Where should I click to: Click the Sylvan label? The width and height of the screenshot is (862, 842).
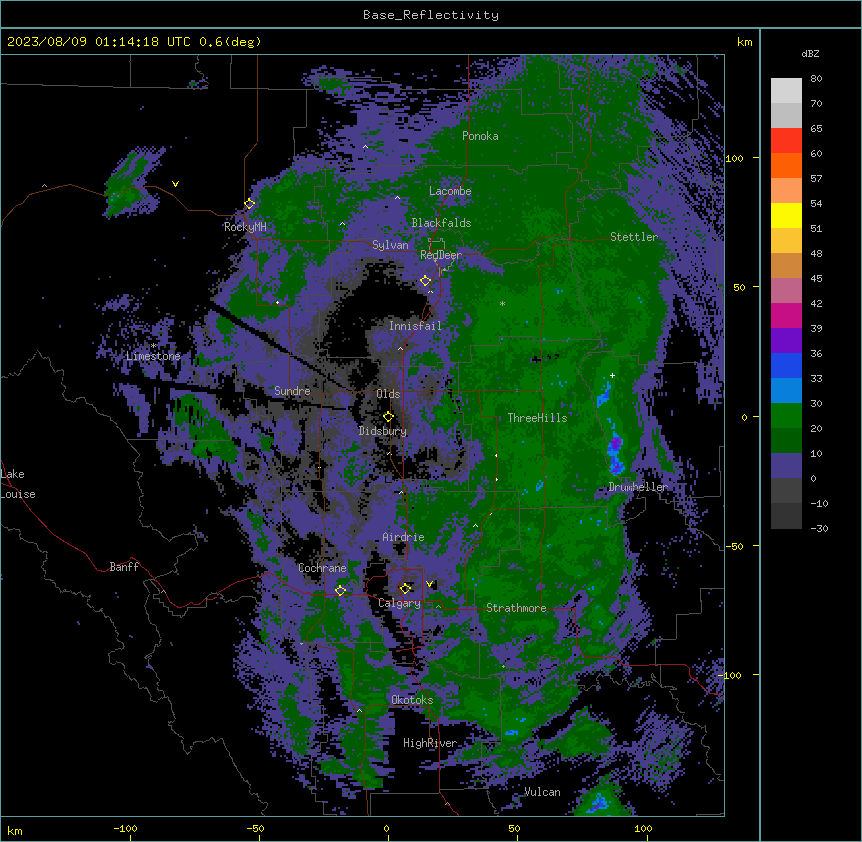point(390,245)
